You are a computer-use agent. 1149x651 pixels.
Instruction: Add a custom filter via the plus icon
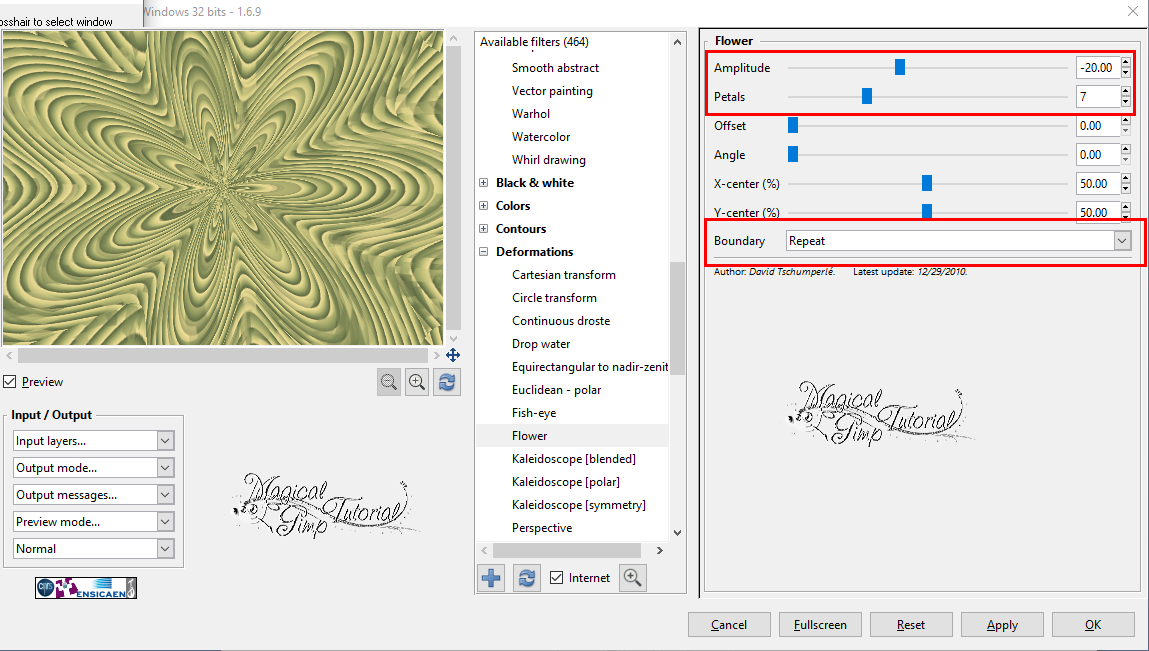coord(490,577)
